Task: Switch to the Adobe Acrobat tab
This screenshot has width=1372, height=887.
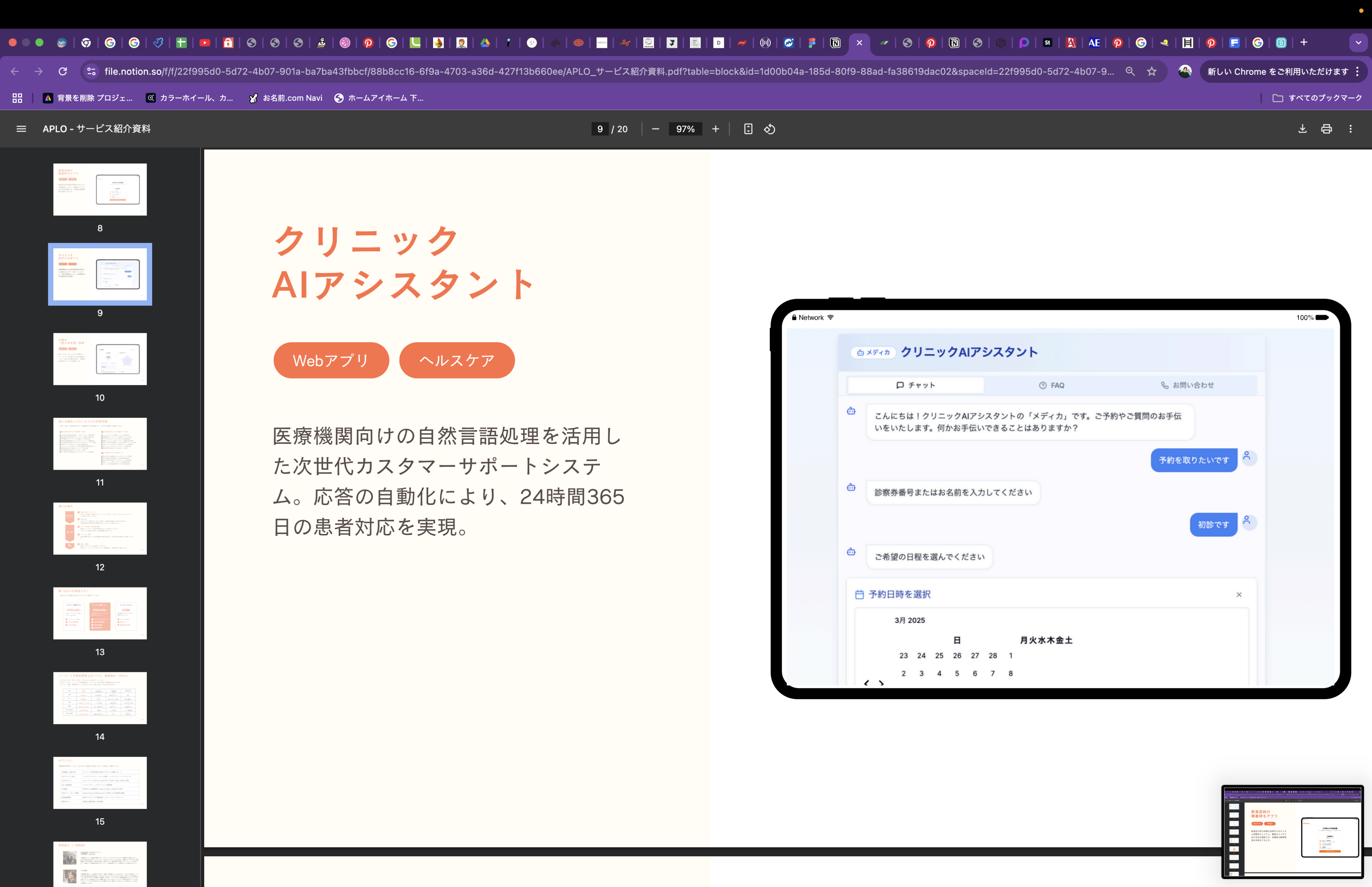Action: 1071,43
